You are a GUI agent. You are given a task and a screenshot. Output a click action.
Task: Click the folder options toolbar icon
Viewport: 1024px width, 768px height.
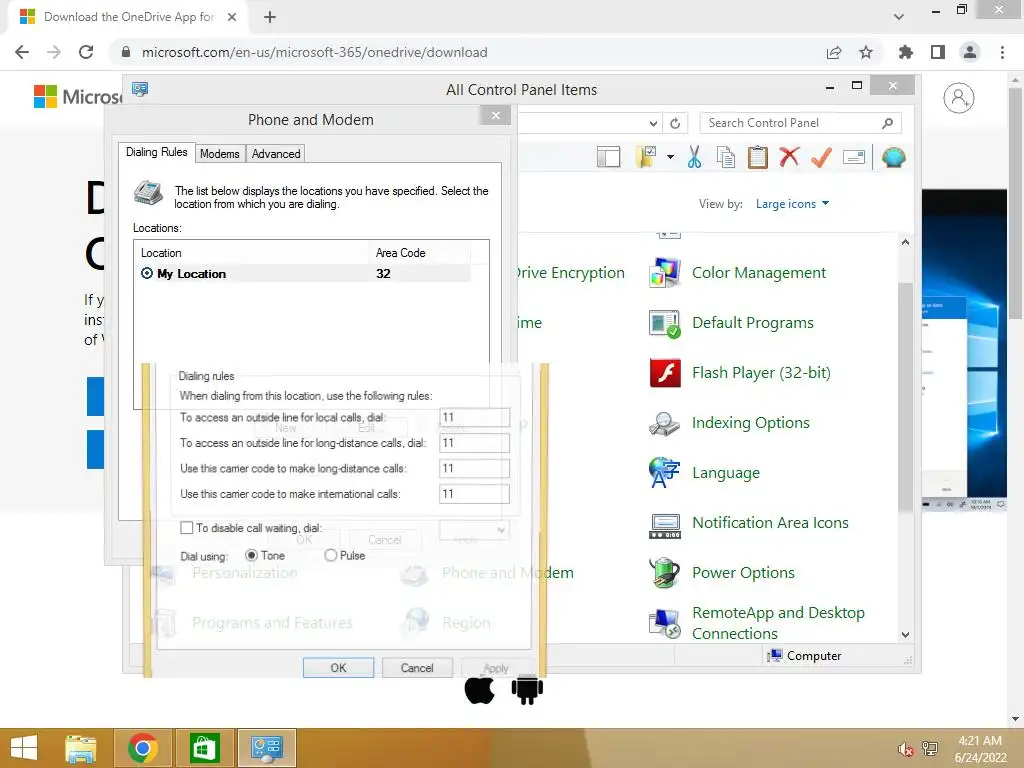pyautogui.click(x=646, y=157)
